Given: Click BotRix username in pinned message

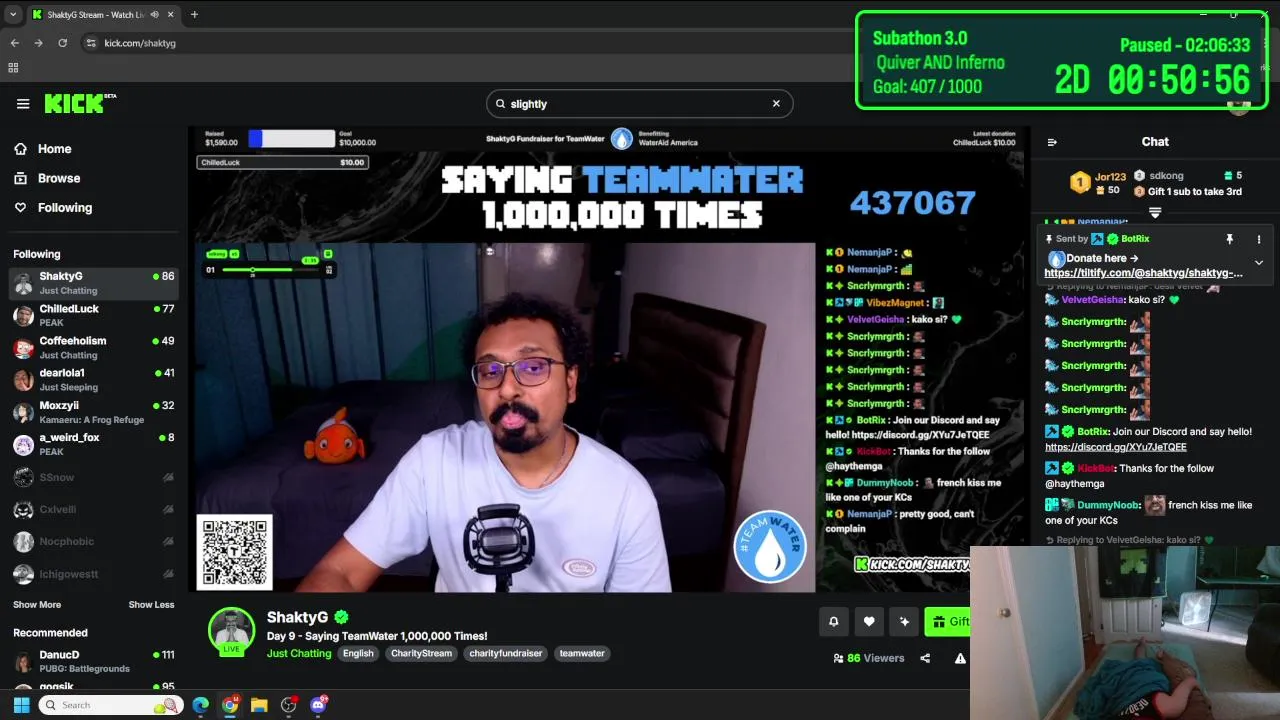Looking at the screenshot, I should [1135, 239].
